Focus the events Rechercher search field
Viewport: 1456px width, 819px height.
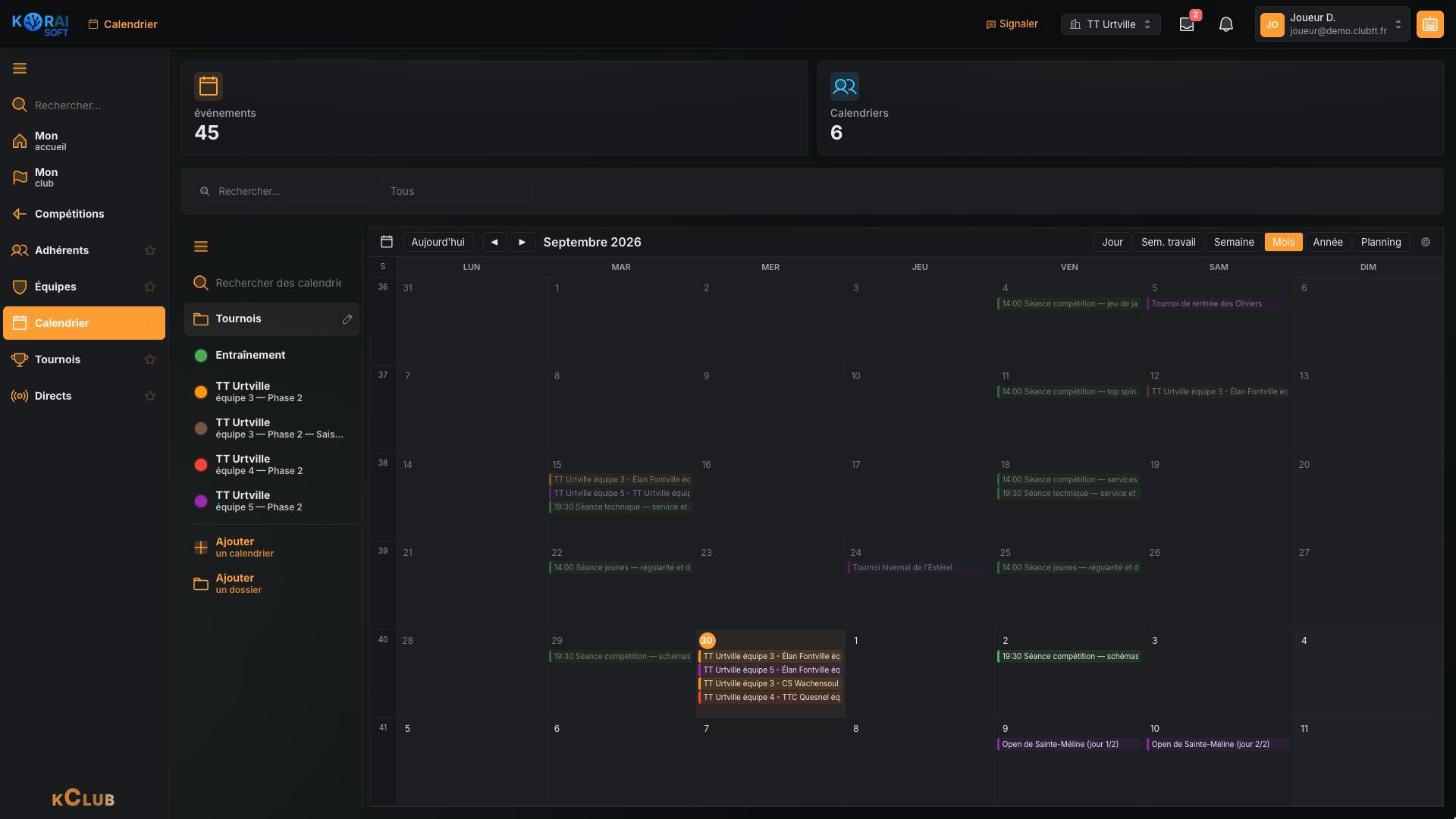pyautogui.click(x=285, y=191)
